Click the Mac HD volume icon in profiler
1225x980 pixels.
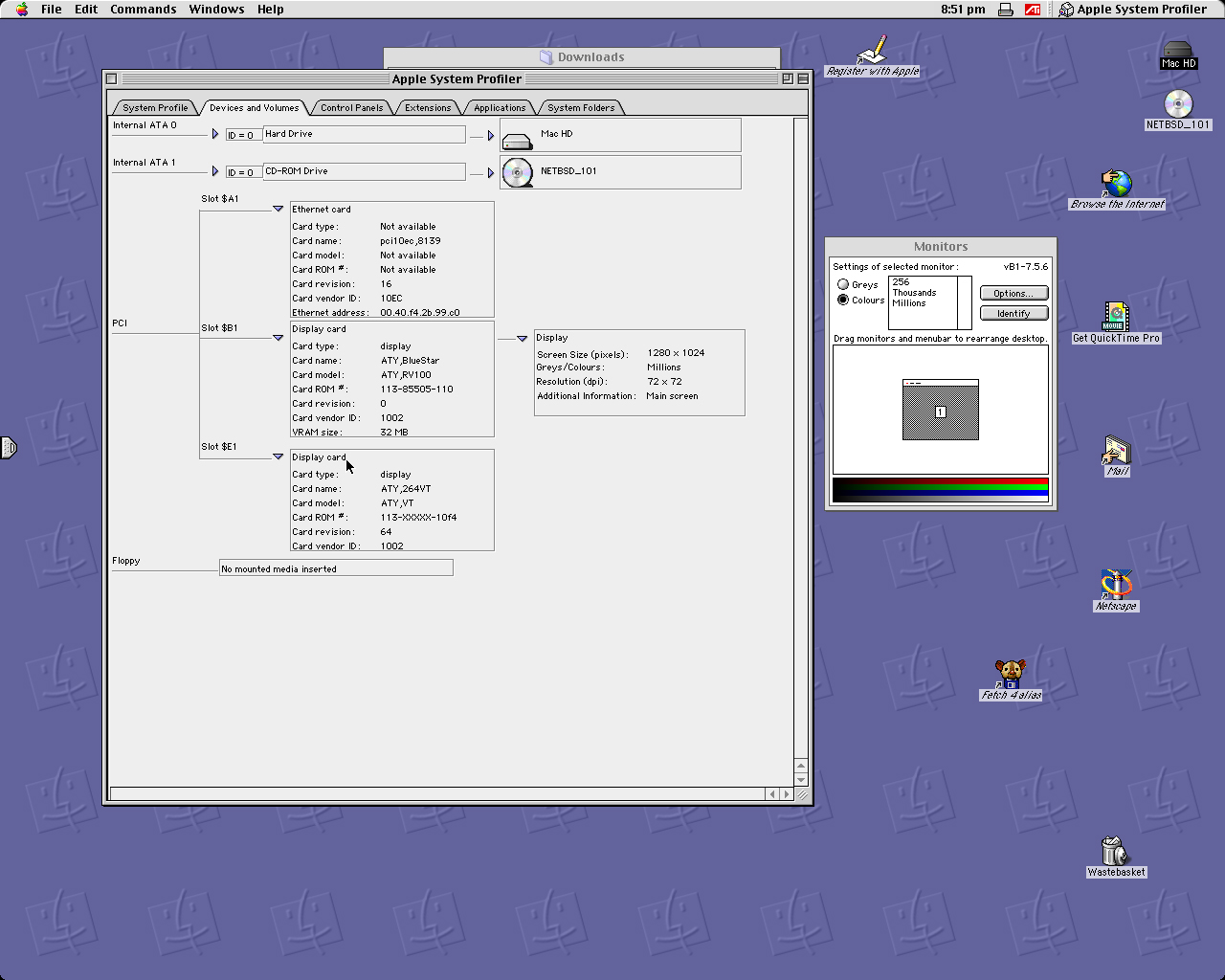517,140
